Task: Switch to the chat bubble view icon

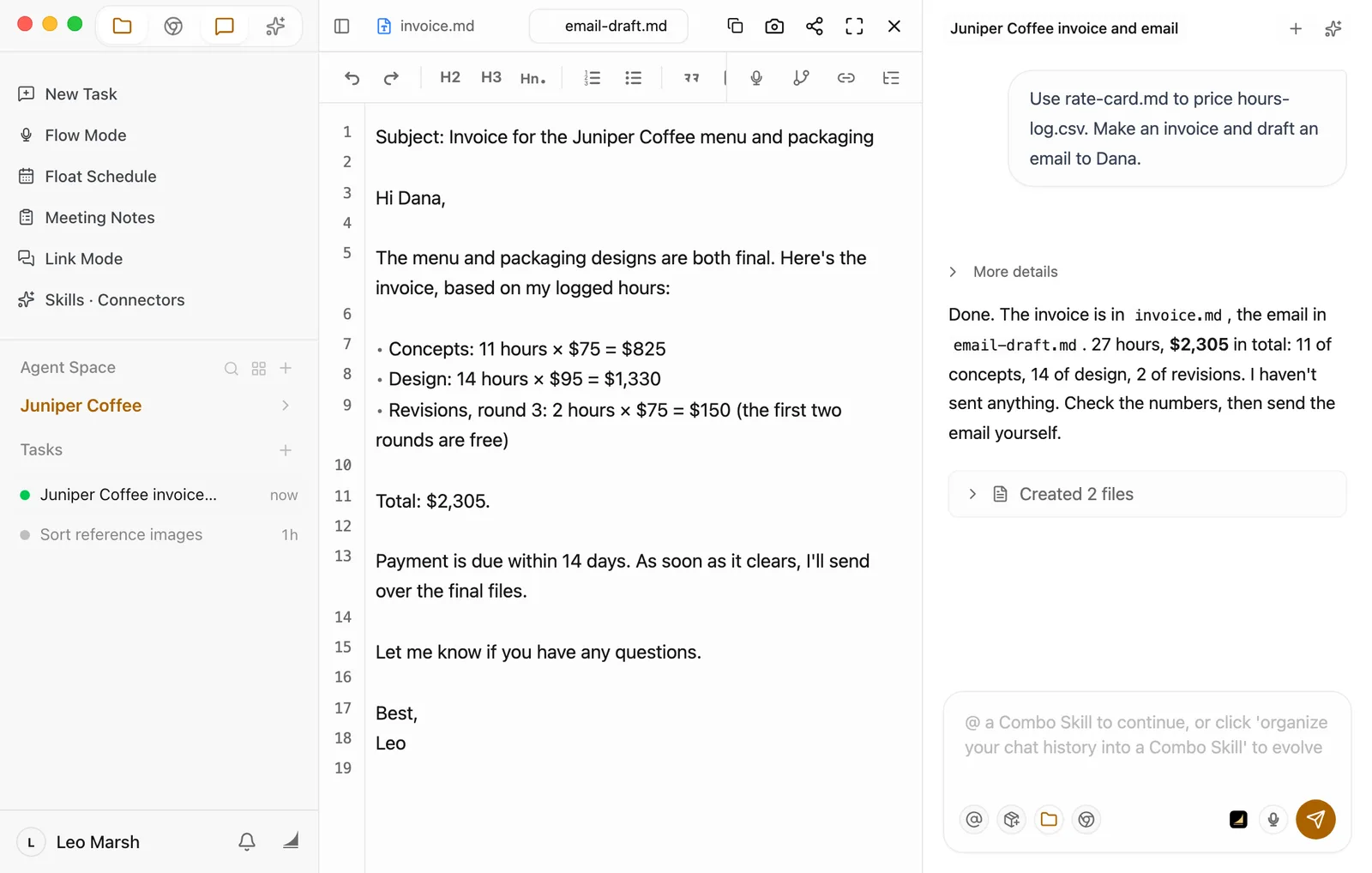Action: (x=224, y=26)
